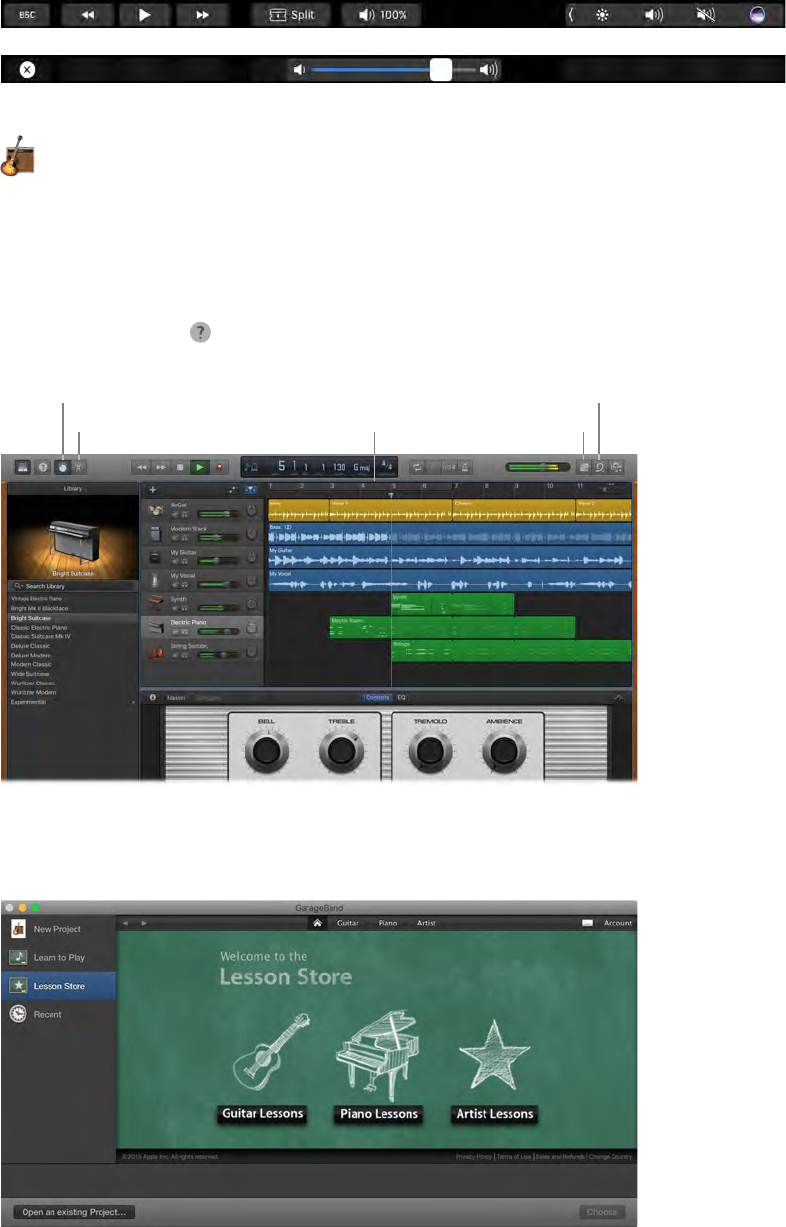This screenshot has height=1227, width=786.
Task: Click the red record button
Action: click(219, 466)
